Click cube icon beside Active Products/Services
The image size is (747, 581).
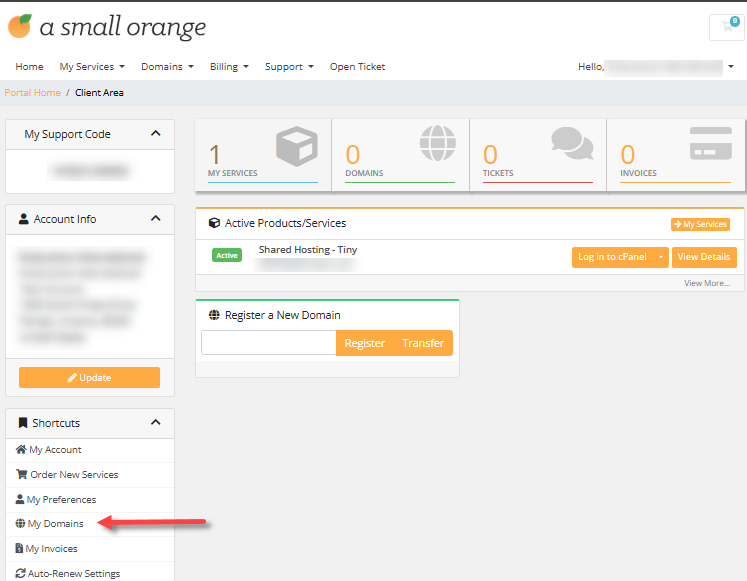[x=214, y=223]
